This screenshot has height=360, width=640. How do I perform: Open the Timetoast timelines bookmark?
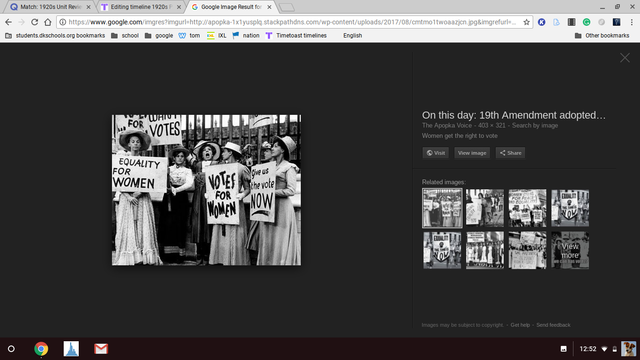coord(296,36)
